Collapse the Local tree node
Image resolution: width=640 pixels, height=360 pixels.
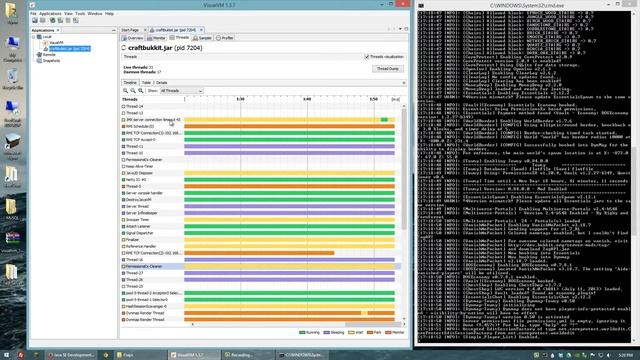tap(34, 37)
